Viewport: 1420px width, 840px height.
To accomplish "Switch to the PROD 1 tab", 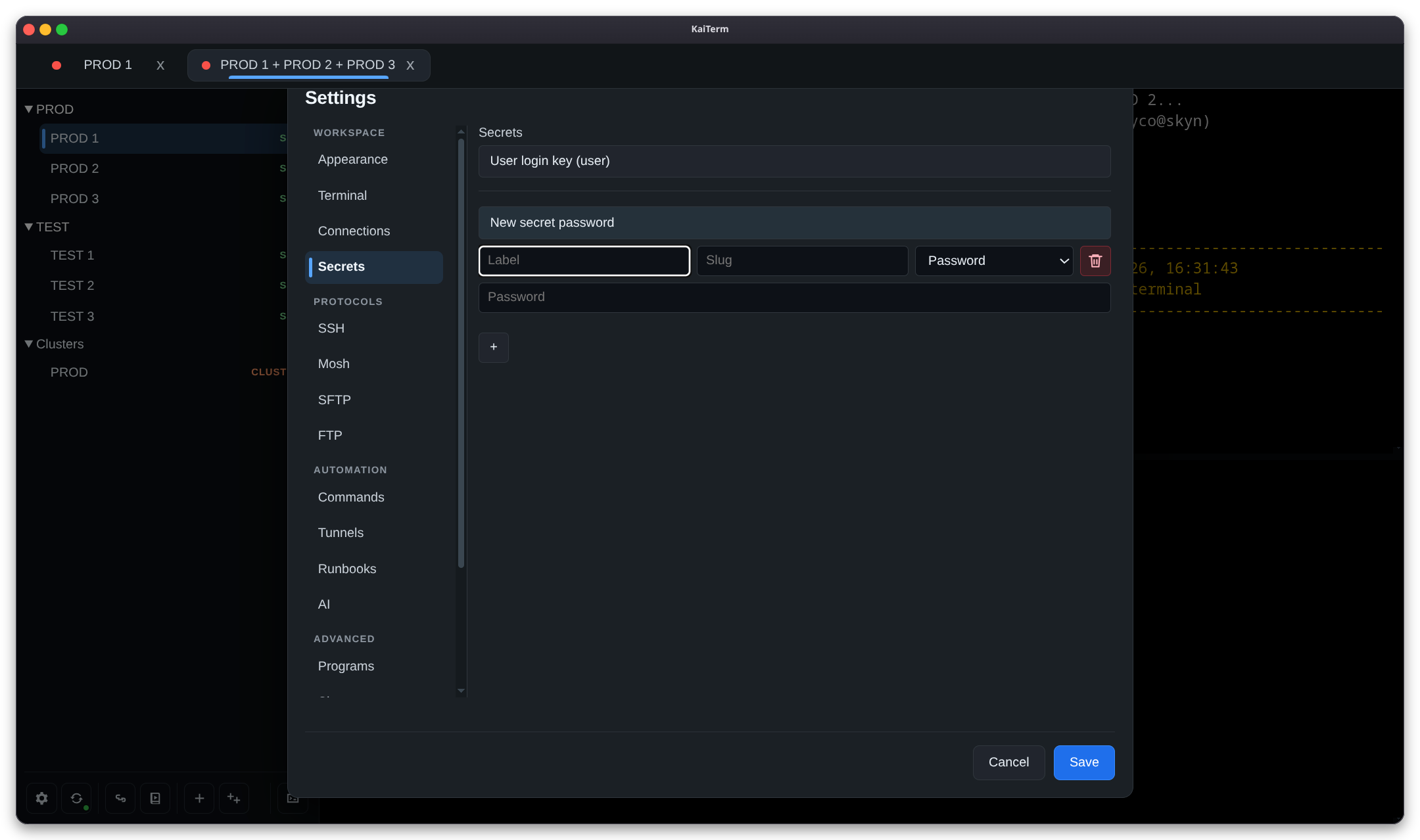I will click(x=108, y=65).
